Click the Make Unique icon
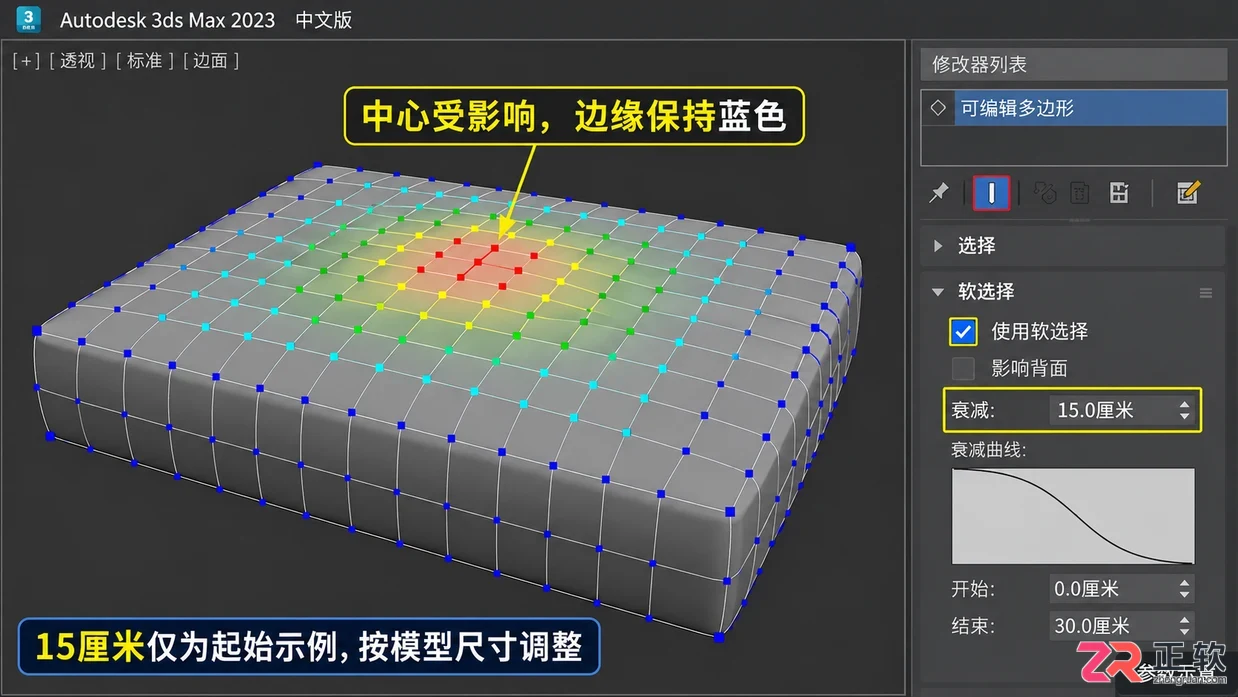Screen dimensions: 1238x697 point(1045,193)
